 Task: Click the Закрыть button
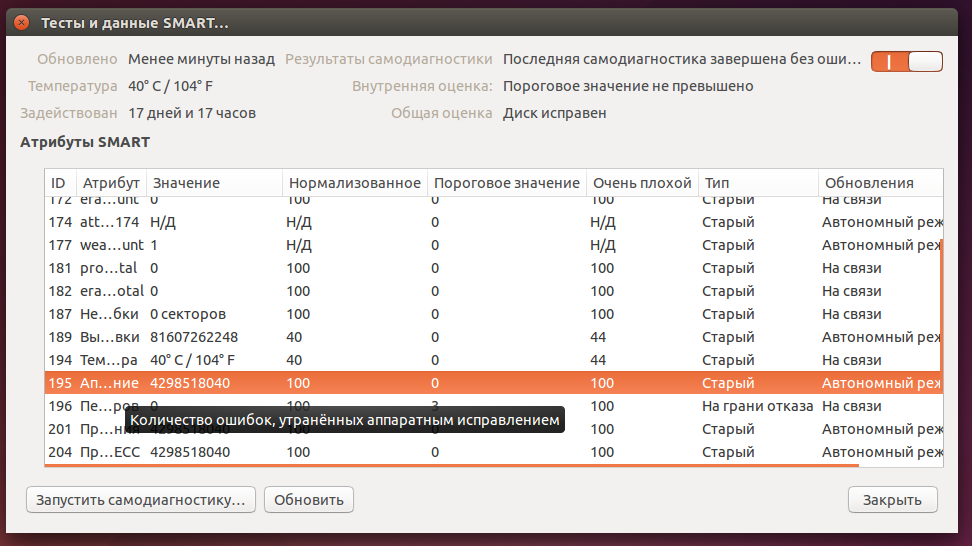[892, 499]
